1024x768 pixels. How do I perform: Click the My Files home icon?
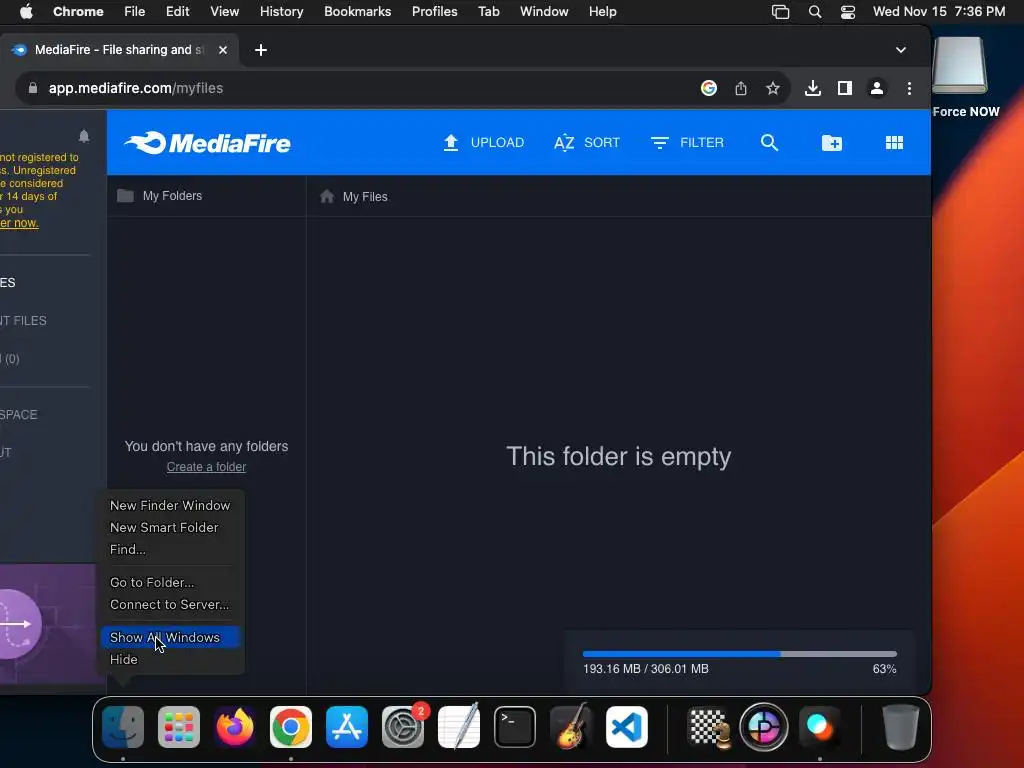[327, 196]
